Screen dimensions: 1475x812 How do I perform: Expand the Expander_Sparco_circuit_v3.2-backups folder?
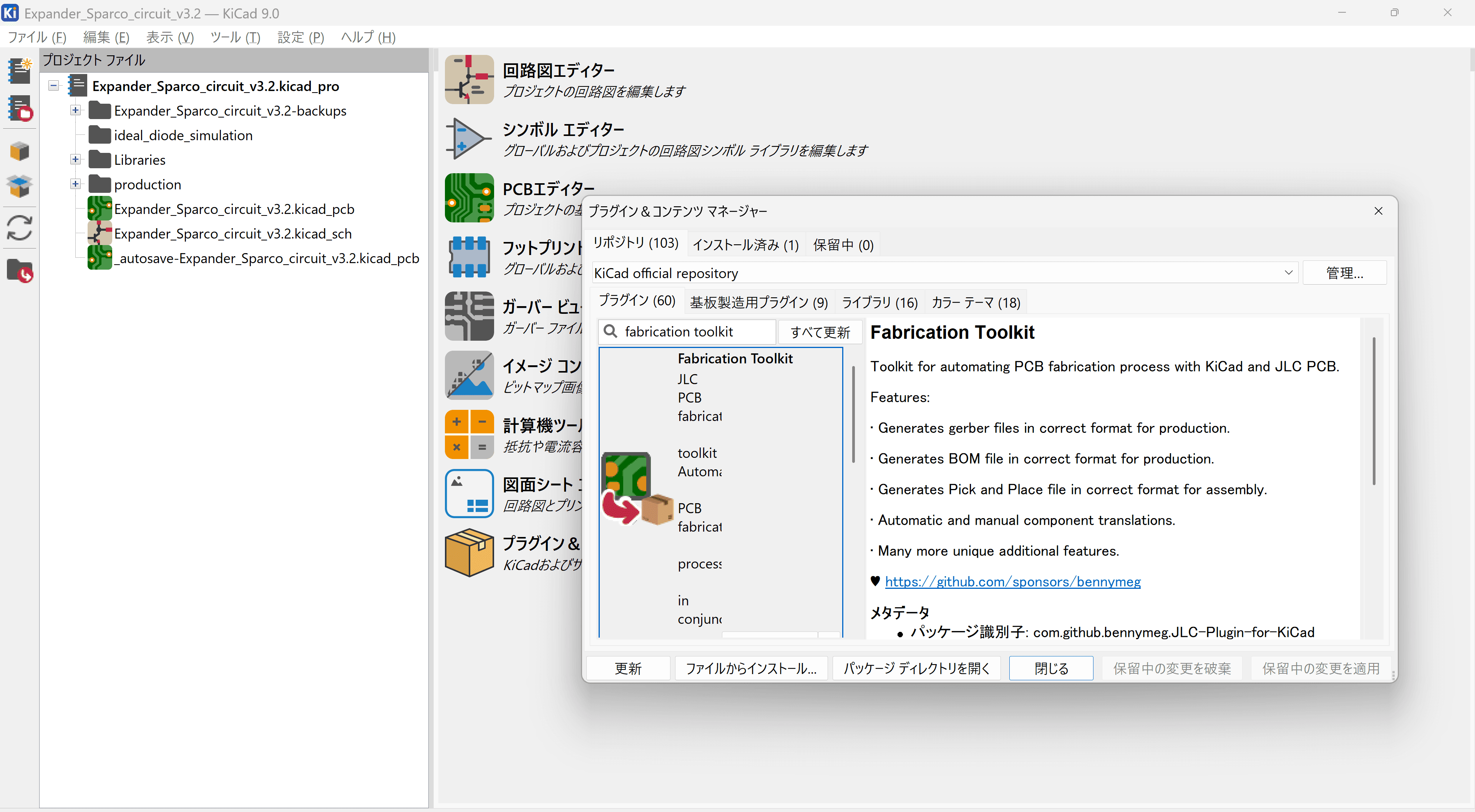[x=75, y=110]
